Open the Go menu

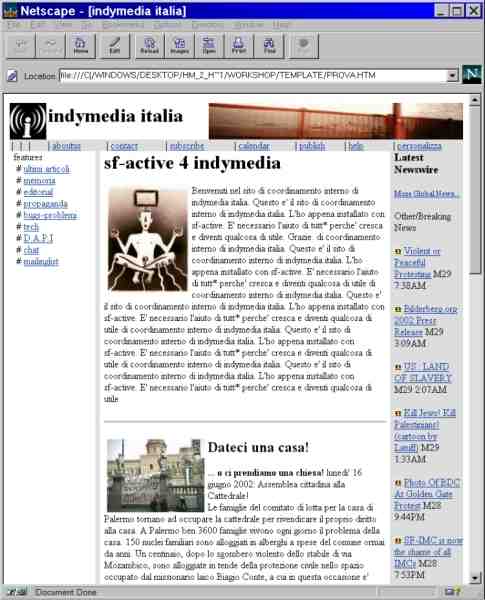click(x=87, y=25)
